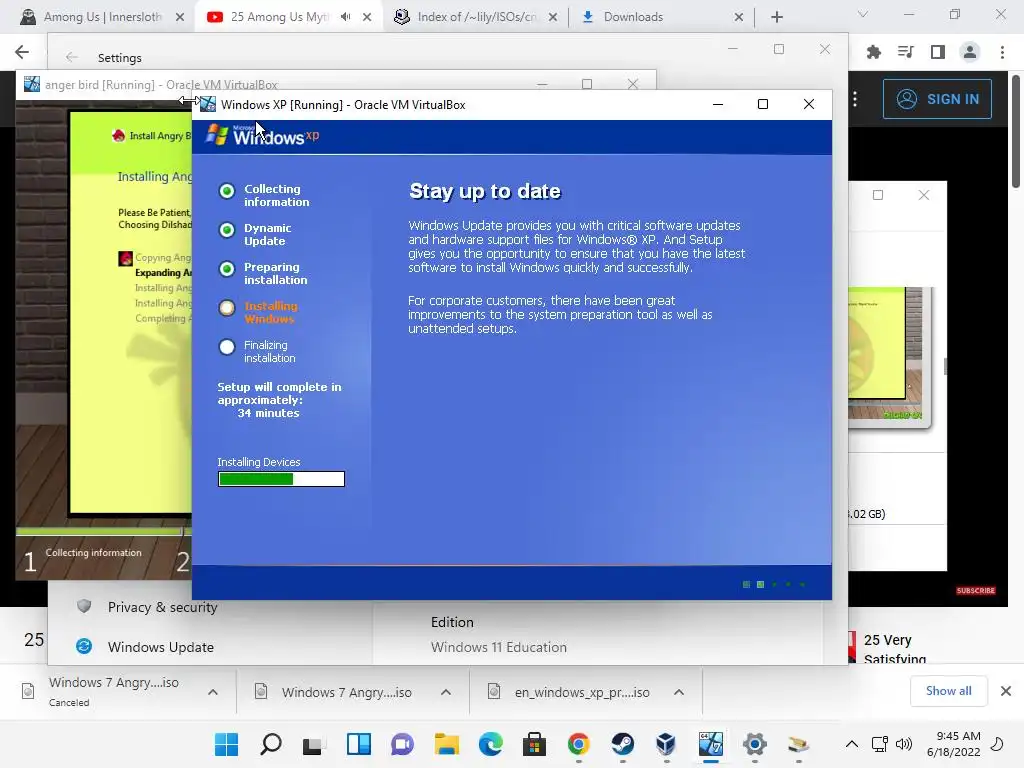1024x768 pixels.
Task: Open Chrome tab search chevron
Action: 863,14
